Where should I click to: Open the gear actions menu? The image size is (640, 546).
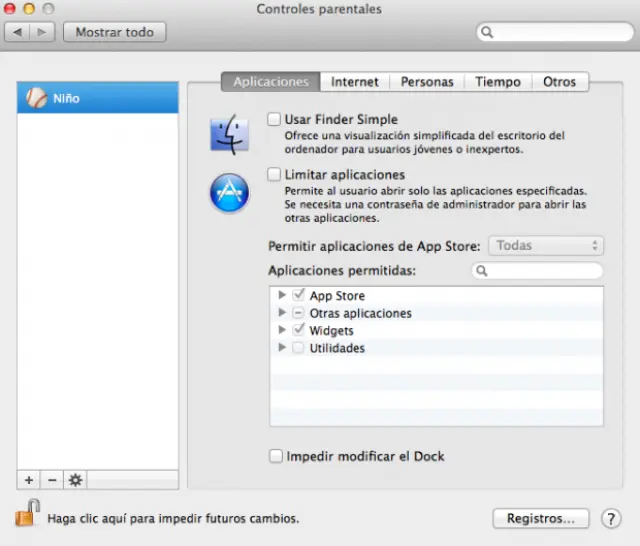[x=75, y=480]
